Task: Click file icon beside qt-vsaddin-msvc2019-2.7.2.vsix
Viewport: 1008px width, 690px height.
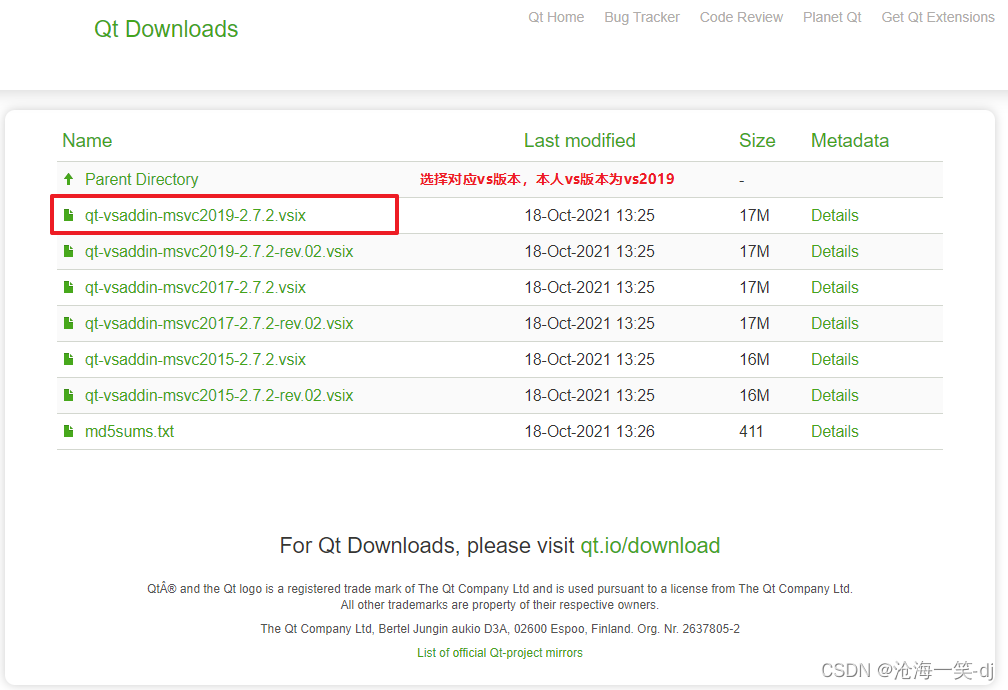Action: click(69, 215)
